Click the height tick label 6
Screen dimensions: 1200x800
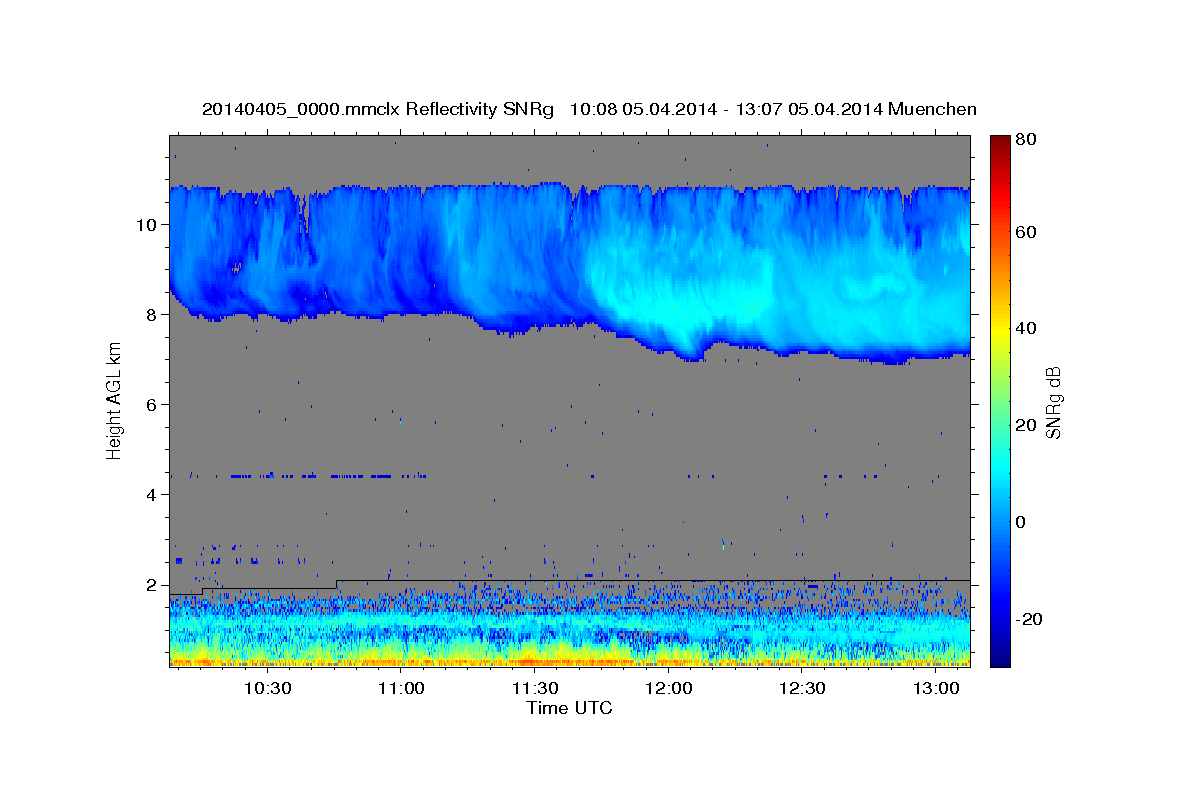click(x=150, y=405)
